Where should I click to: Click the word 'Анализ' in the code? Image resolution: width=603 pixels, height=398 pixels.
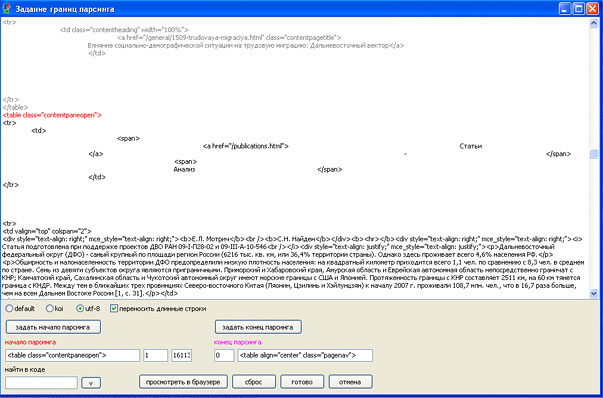tap(184, 169)
